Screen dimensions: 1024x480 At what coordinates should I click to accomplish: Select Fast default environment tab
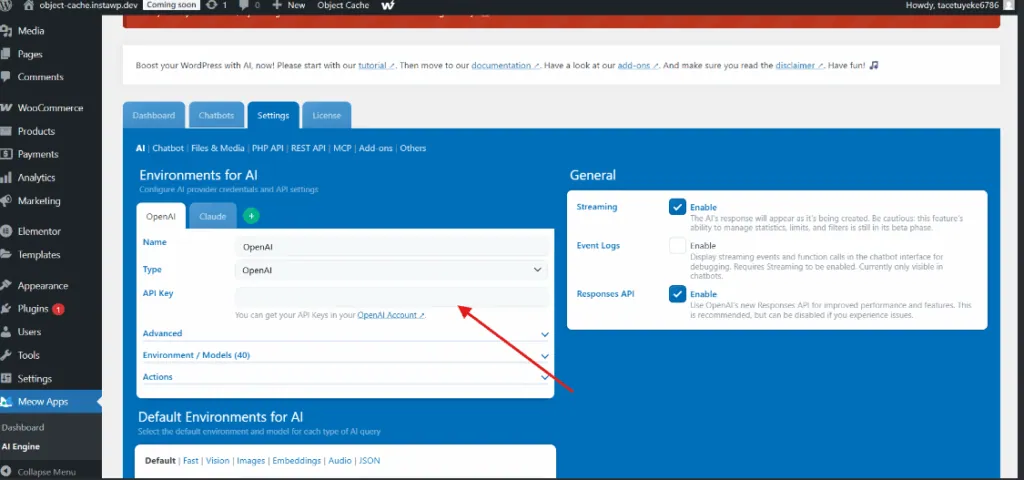coord(191,461)
